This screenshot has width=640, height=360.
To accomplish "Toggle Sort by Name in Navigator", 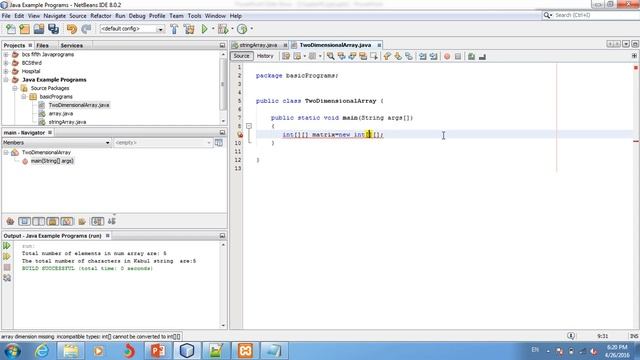I will [97, 221].
